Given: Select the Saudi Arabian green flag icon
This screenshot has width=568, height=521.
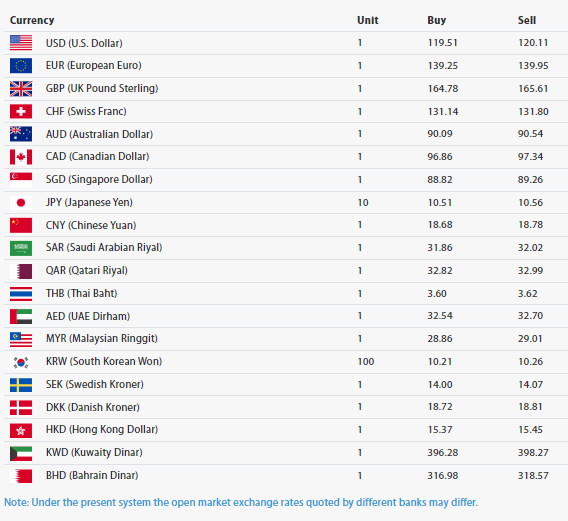Looking at the screenshot, I should tap(21, 248).
